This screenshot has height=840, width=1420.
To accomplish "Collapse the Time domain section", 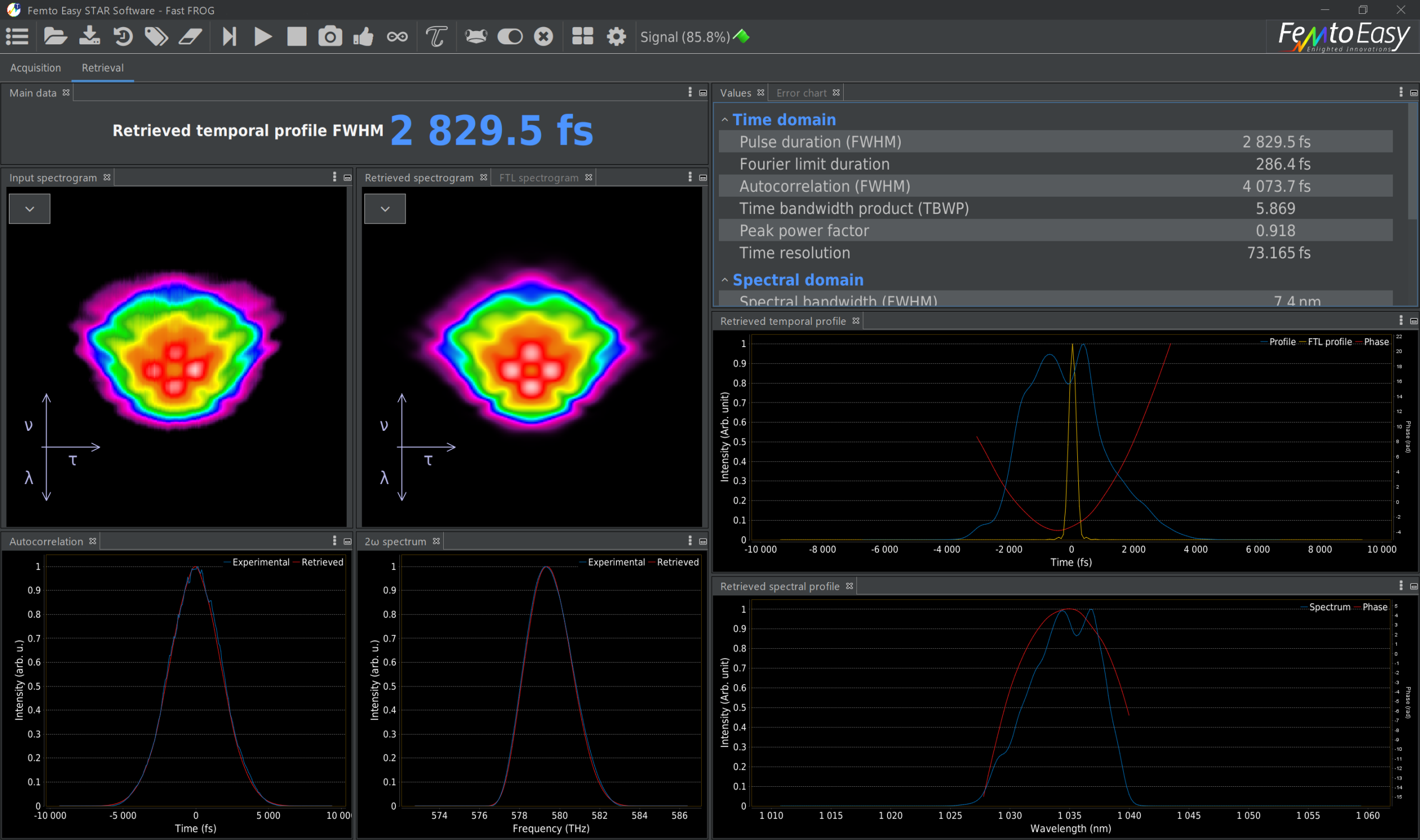I will [725, 120].
